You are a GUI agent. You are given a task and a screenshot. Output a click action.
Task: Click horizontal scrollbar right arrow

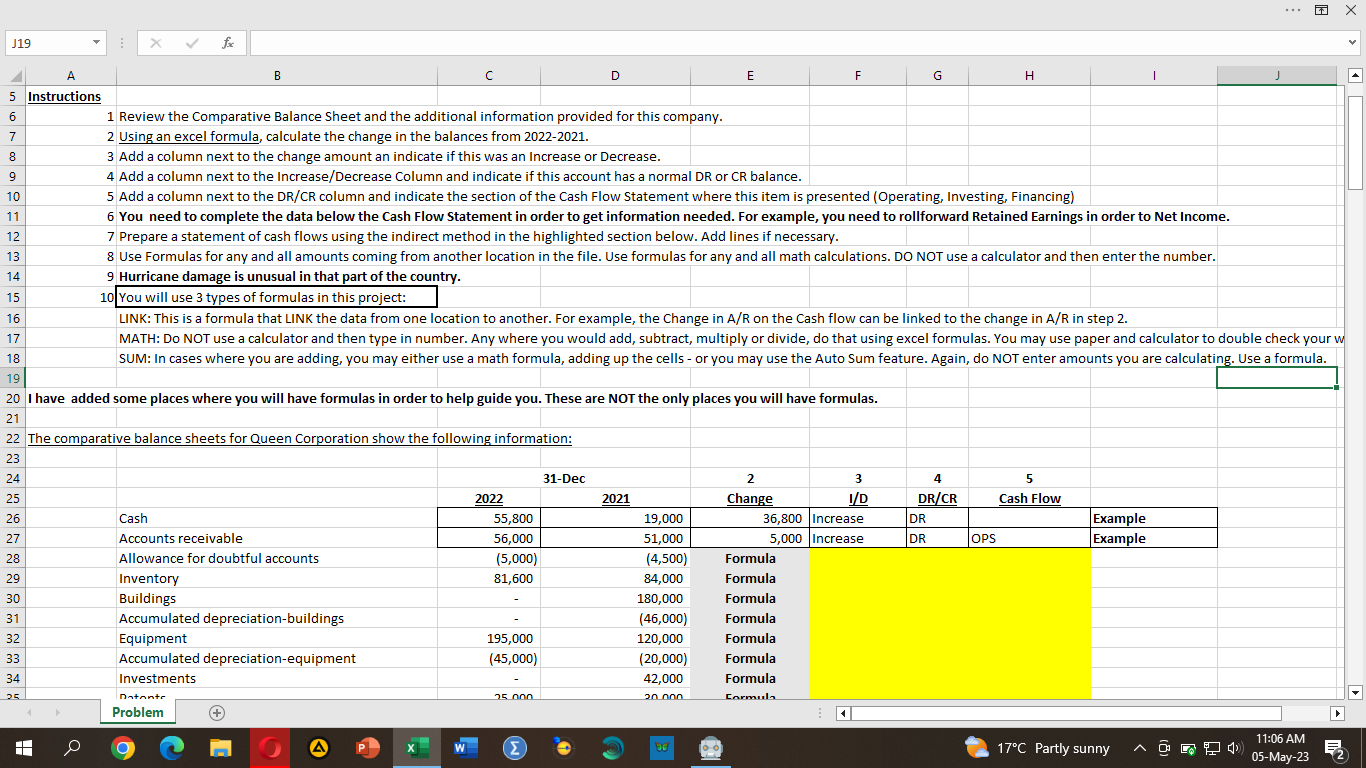click(x=1337, y=714)
